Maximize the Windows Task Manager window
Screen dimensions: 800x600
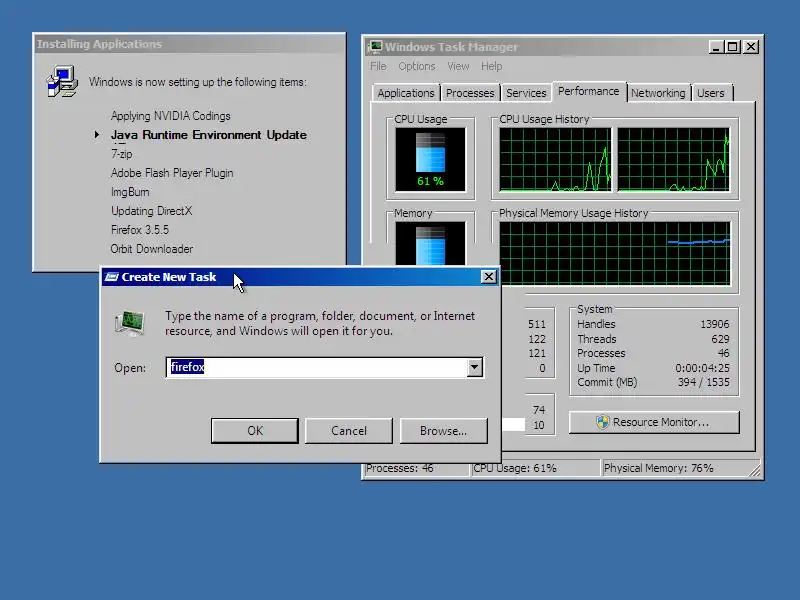click(732, 47)
